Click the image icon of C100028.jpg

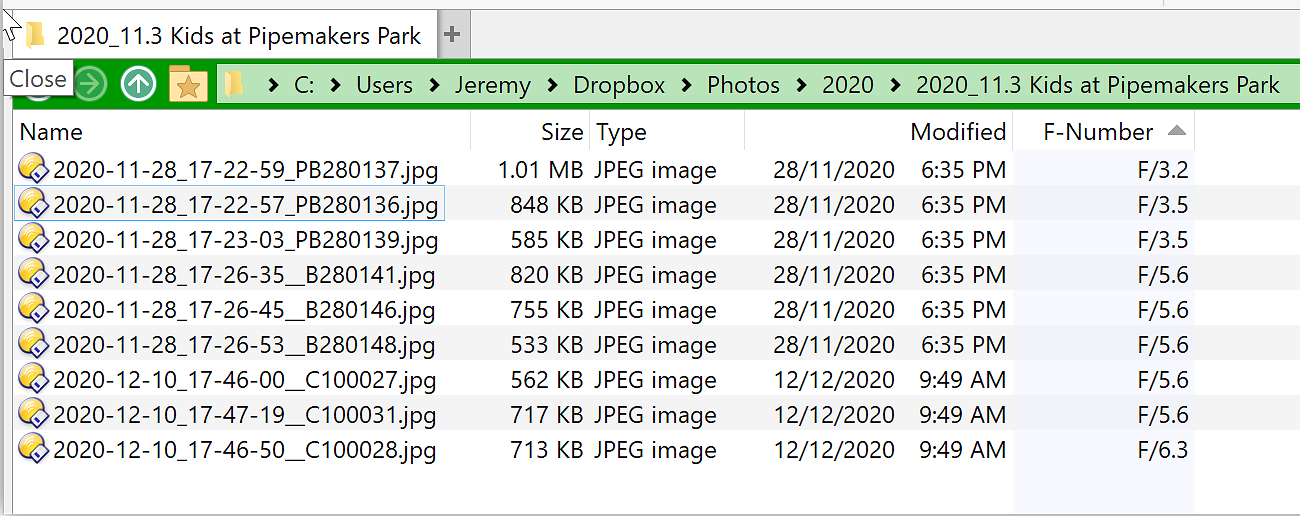click(33, 449)
